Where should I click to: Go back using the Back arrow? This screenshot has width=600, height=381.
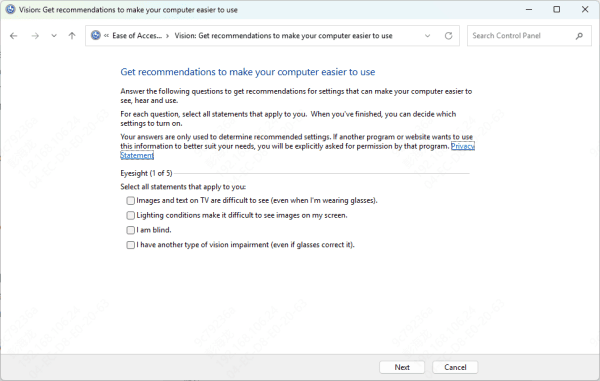14,36
